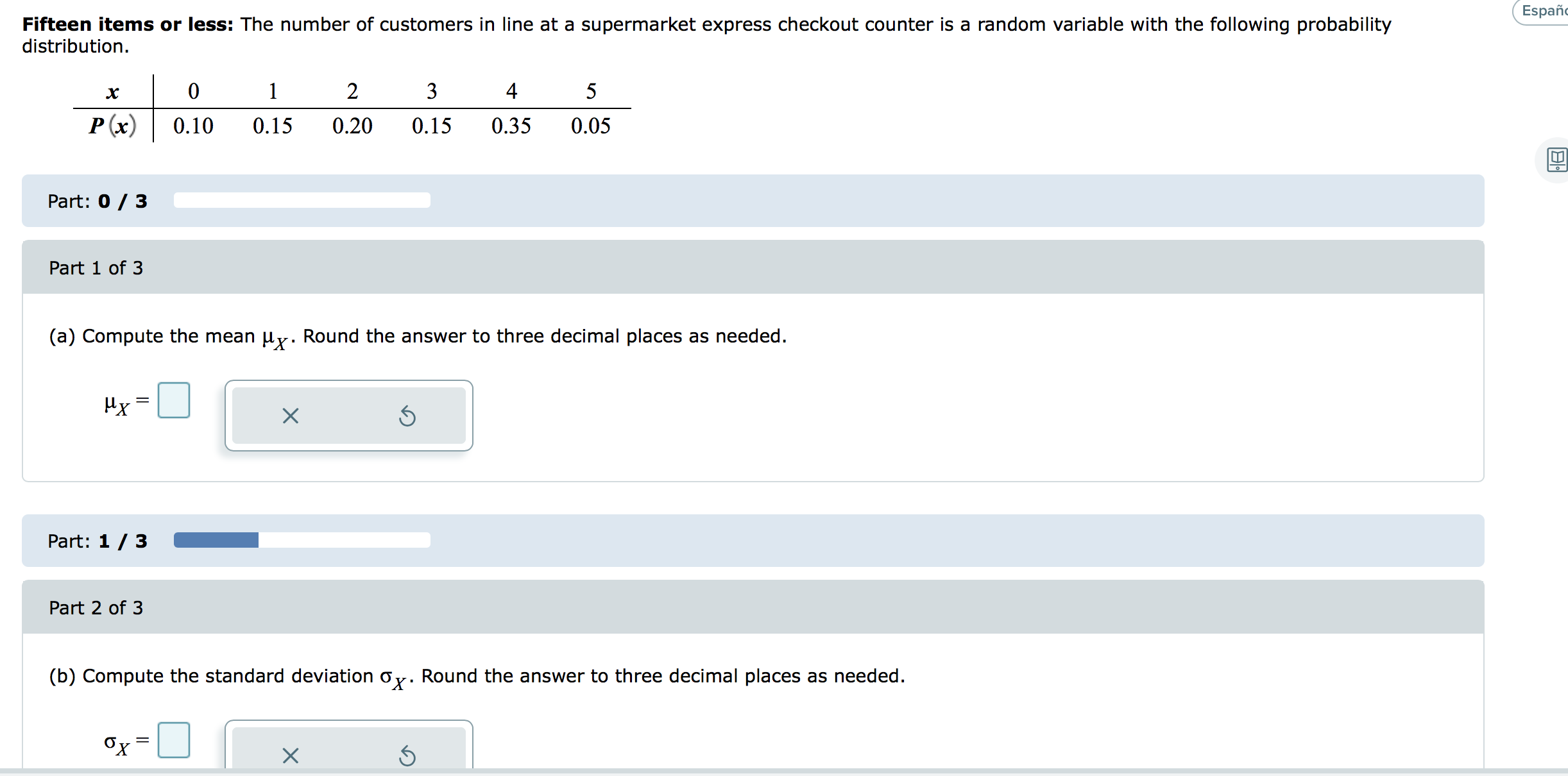Viewport: 1568px width, 776px height.
Task: Click the μX answer entry box
Action: coord(174,400)
